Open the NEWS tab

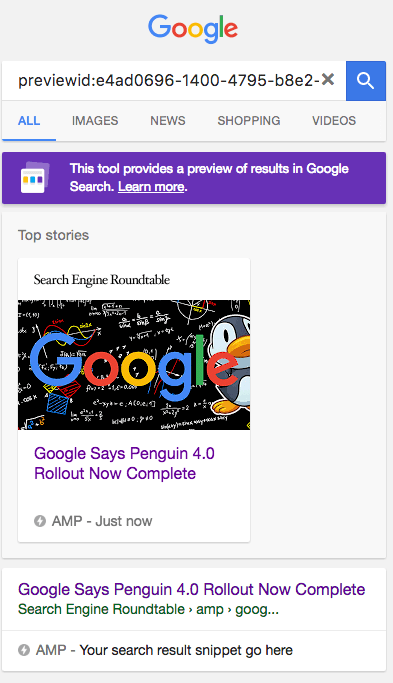tap(168, 121)
